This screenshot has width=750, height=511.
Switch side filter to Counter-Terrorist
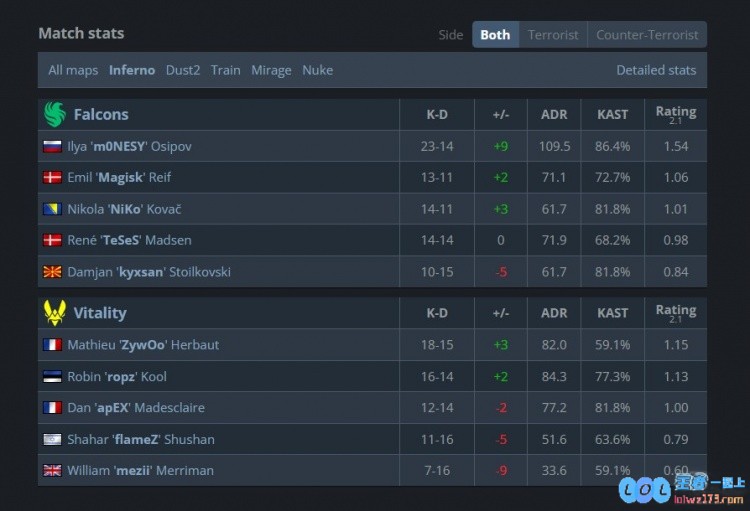pyautogui.click(x=647, y=34)
